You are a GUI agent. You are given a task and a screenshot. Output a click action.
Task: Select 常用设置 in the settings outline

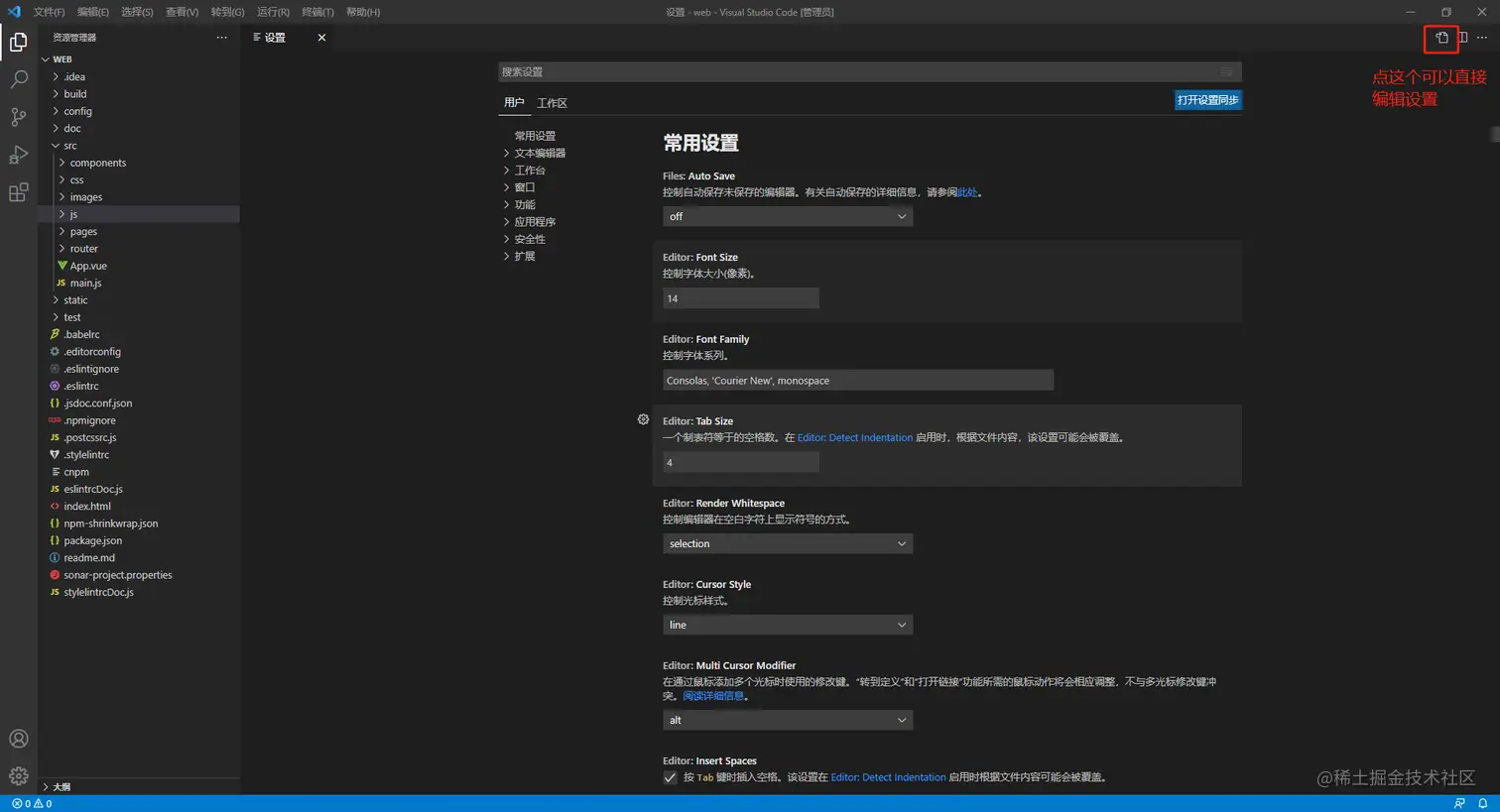(x=535, y=136)
